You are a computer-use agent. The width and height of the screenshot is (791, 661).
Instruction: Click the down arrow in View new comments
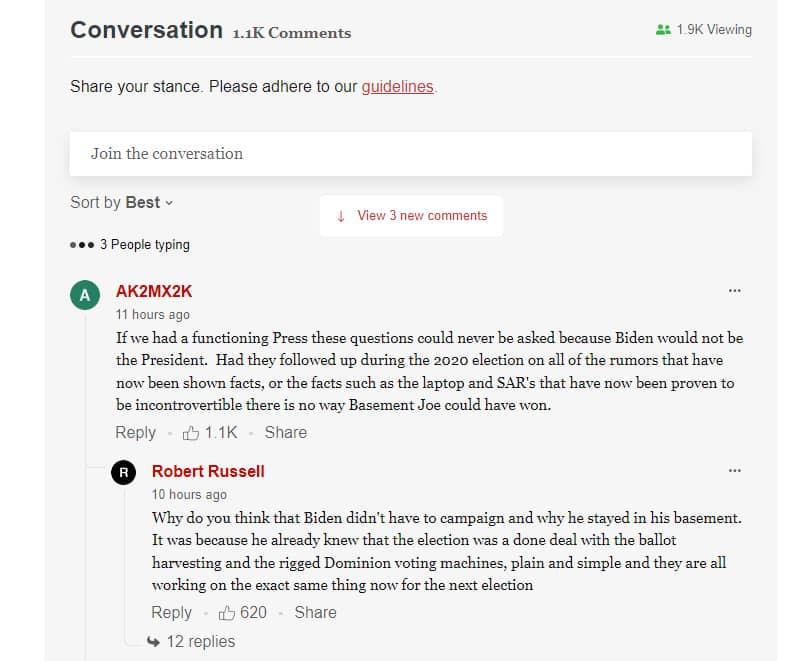[x=341, y=216]
